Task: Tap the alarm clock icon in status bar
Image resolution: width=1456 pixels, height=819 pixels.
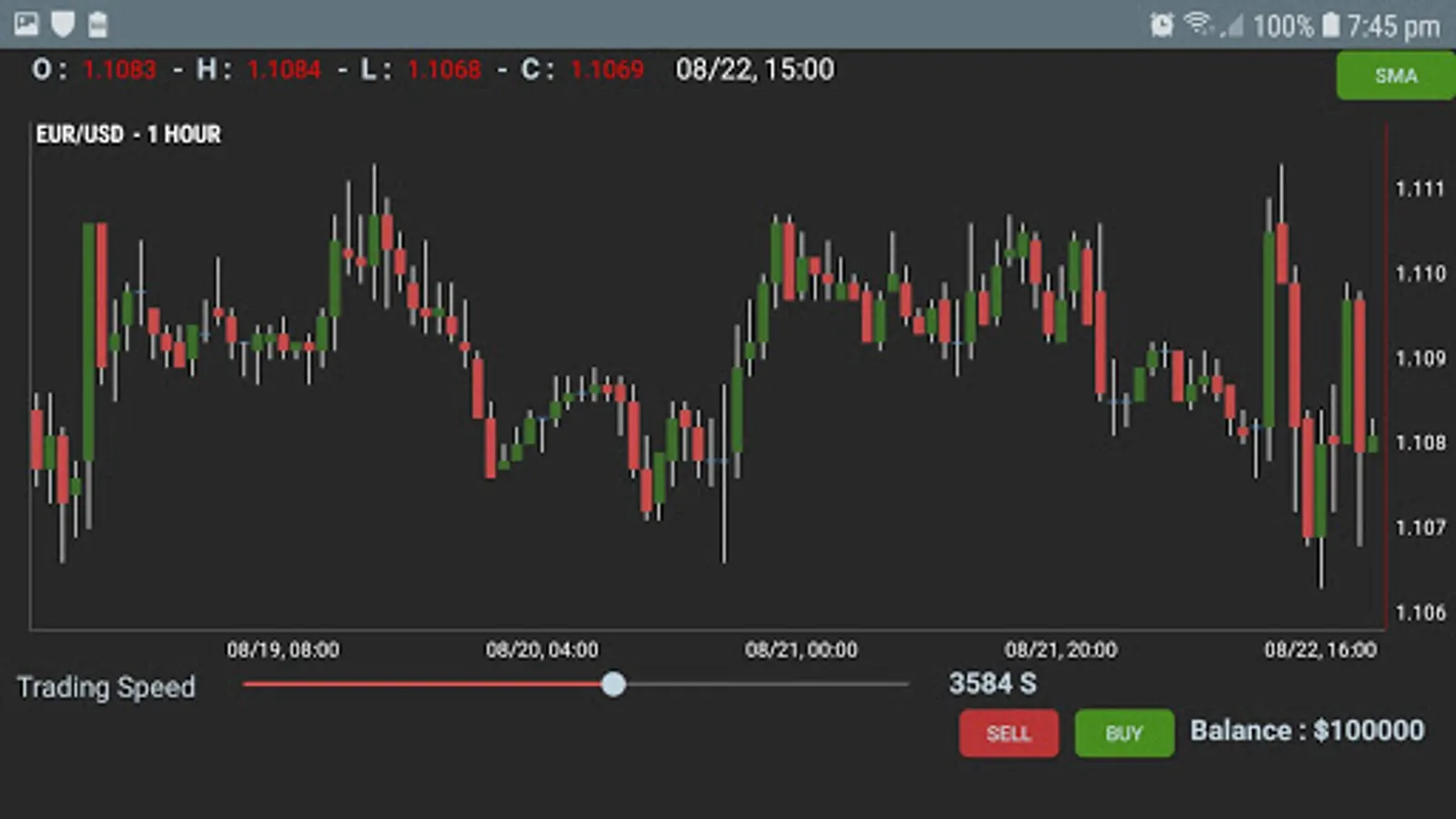Action: [1161, 25]
